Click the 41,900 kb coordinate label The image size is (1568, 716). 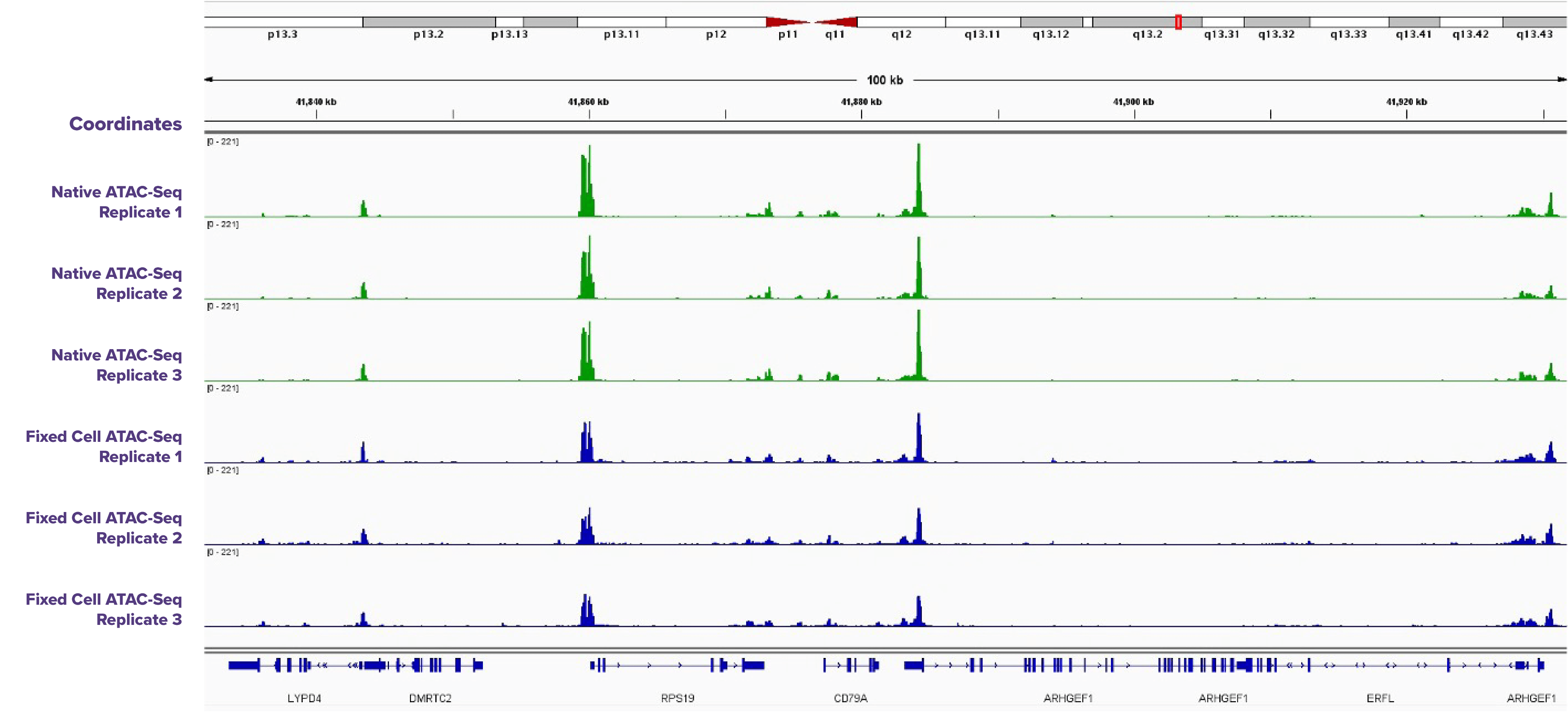coord(1133,102)
